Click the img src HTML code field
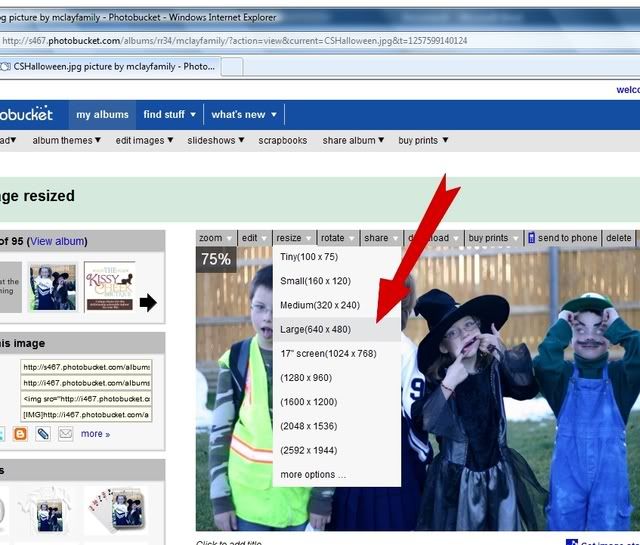 point(86,399)
